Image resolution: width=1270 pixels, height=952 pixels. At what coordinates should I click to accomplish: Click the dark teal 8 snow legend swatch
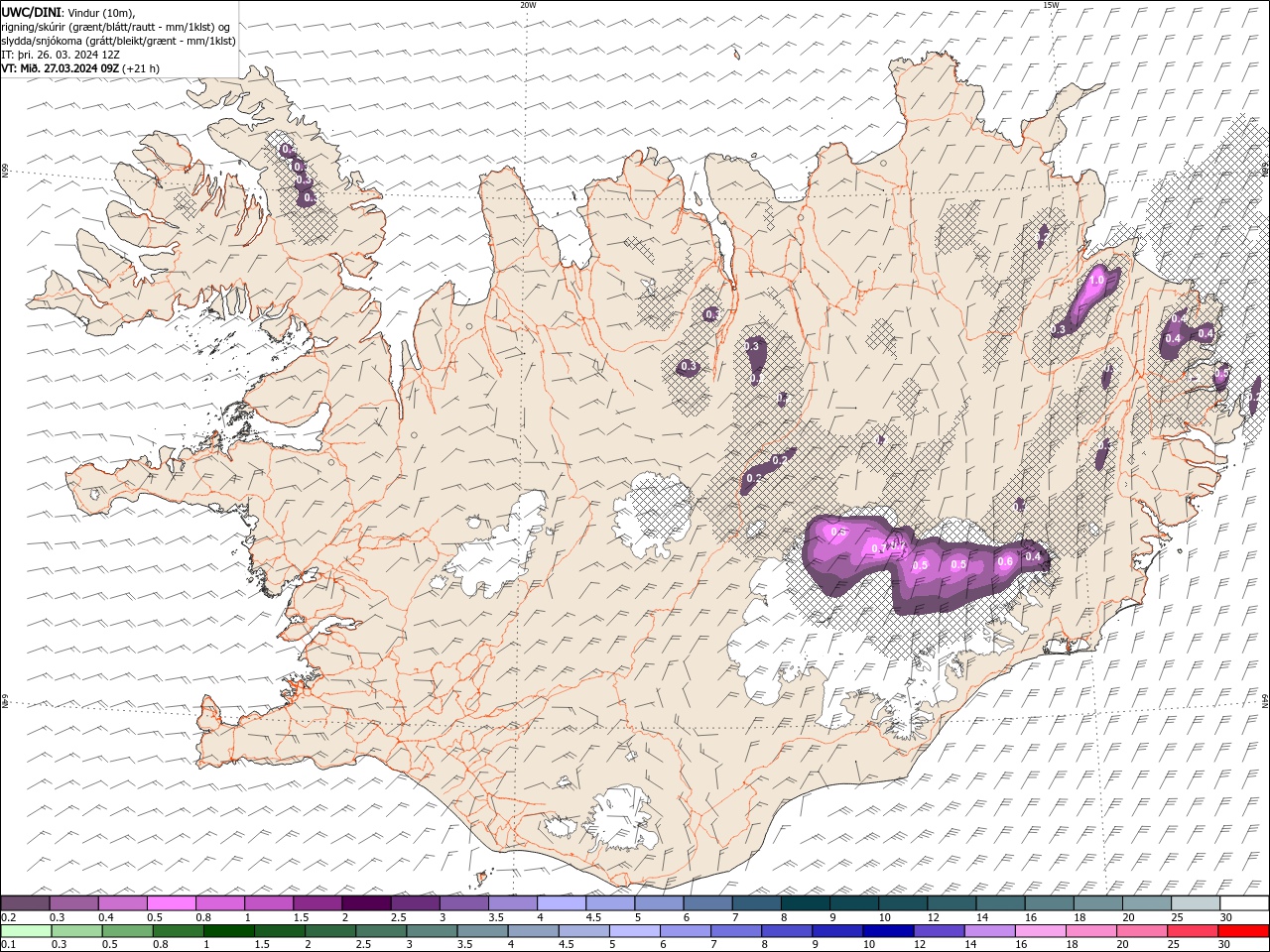tap(805, 902)
